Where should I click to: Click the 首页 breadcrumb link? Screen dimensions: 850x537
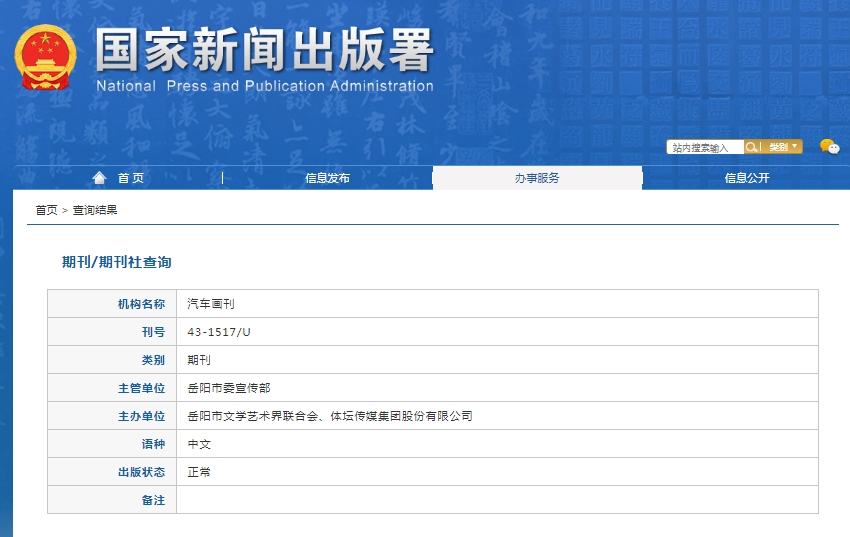[46, 210]
